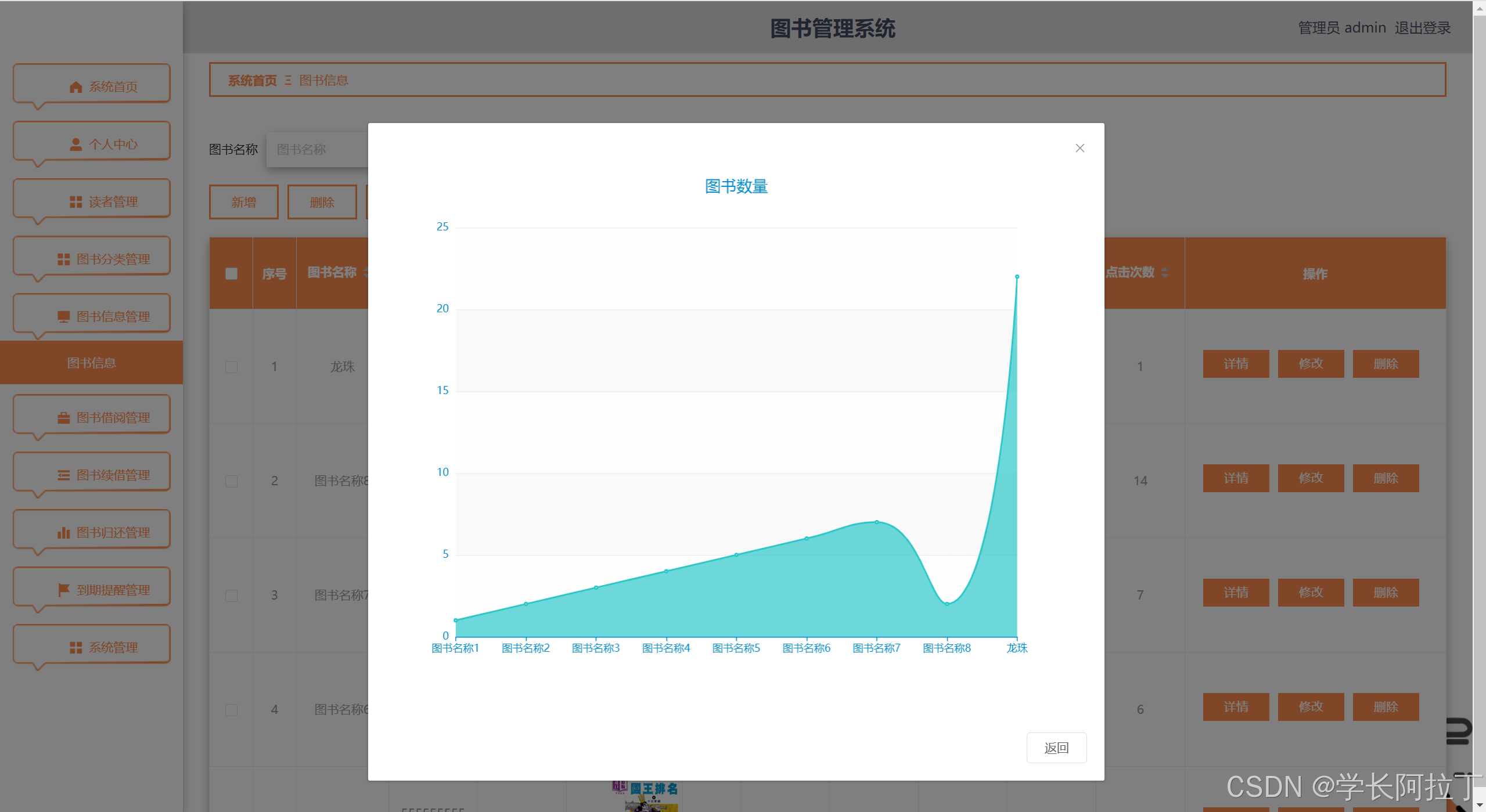This screenshot has width=1486, height=812.
Task: Sort by 图书名称 using its sort arrows
Action: [x=366, y=273]
